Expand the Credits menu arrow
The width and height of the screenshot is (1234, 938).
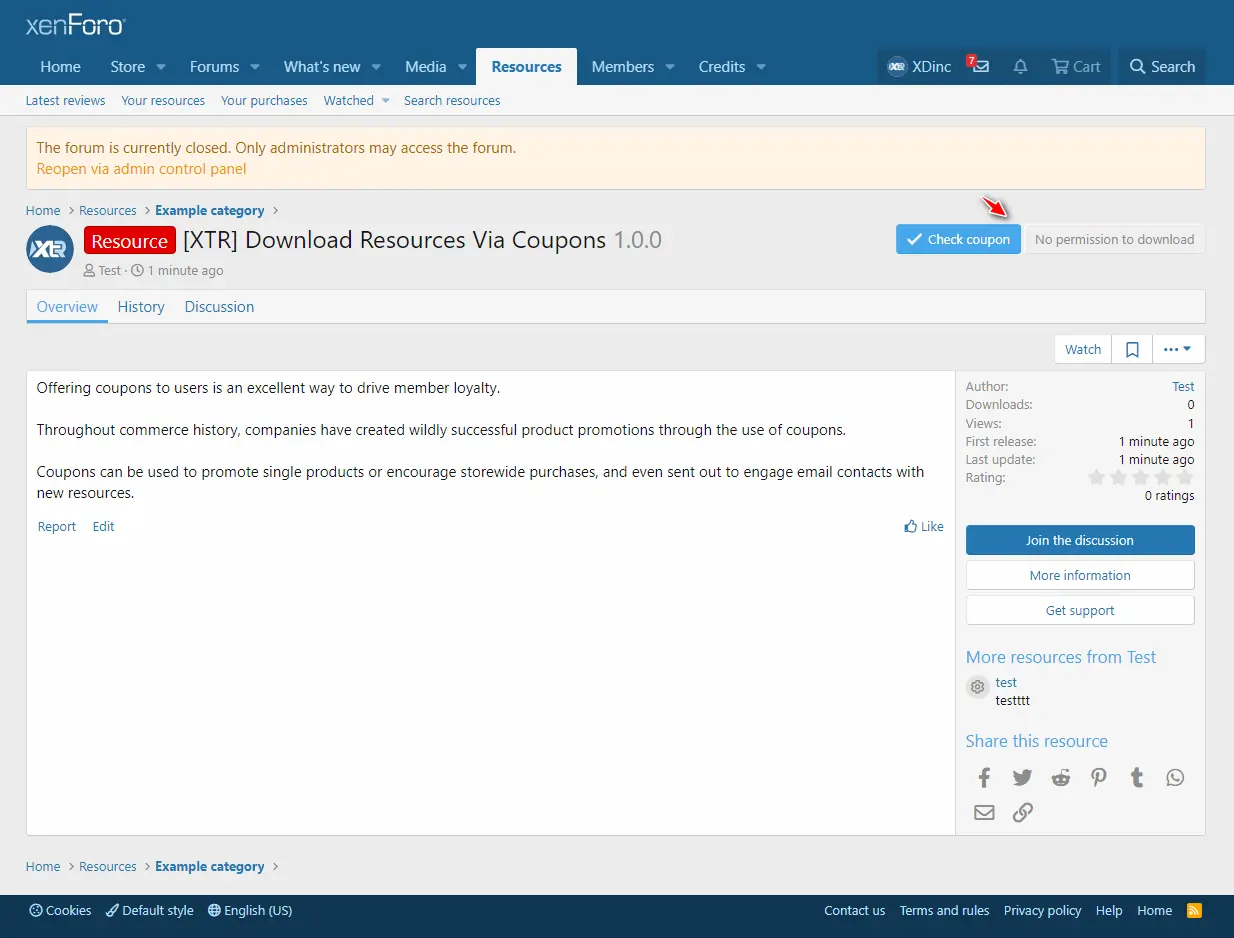pyautogui.click(x=760, y=67)
